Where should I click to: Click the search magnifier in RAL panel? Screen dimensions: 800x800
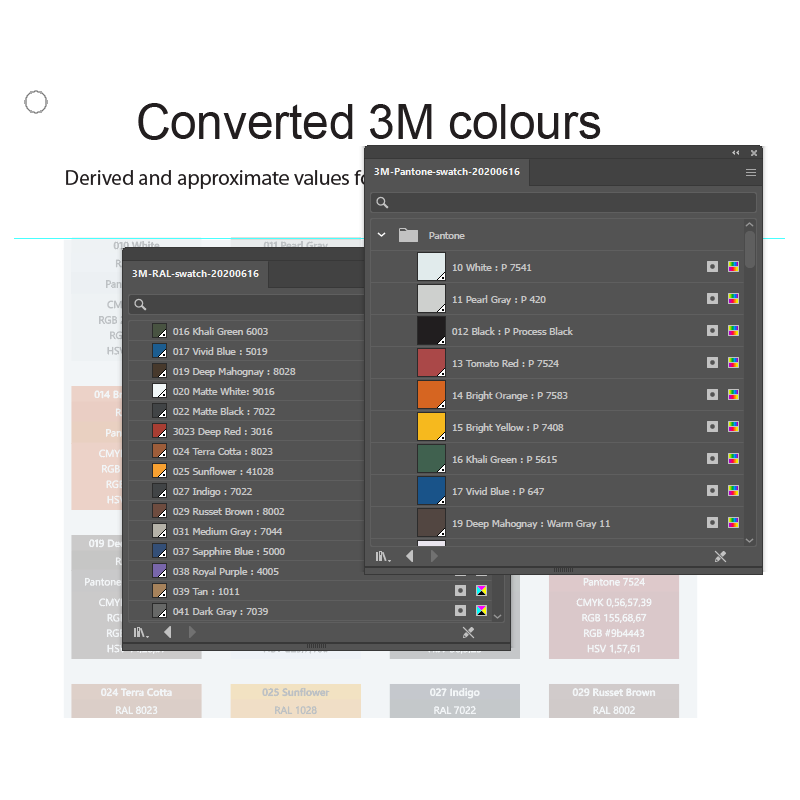point(140,305)
